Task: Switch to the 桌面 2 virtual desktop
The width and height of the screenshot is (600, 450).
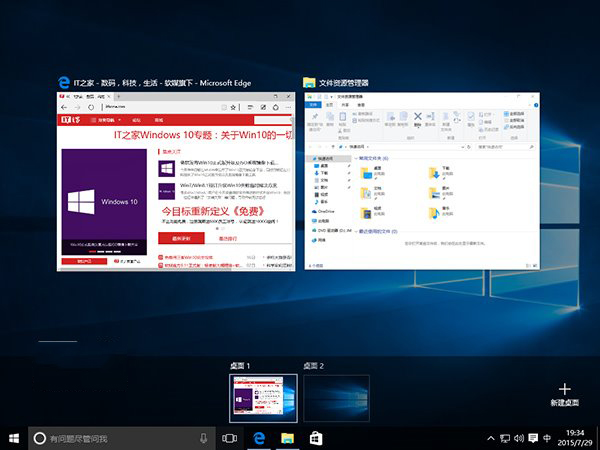Action: pos(336,397)
